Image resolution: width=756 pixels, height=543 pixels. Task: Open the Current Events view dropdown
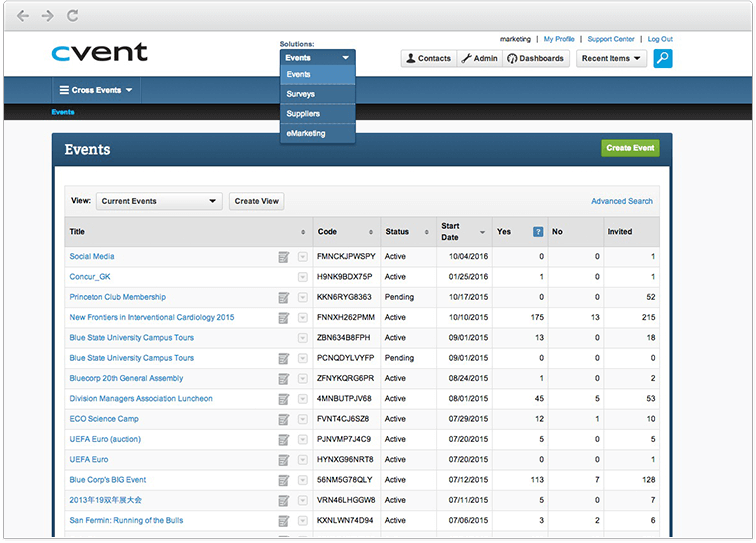pos(159,201)
